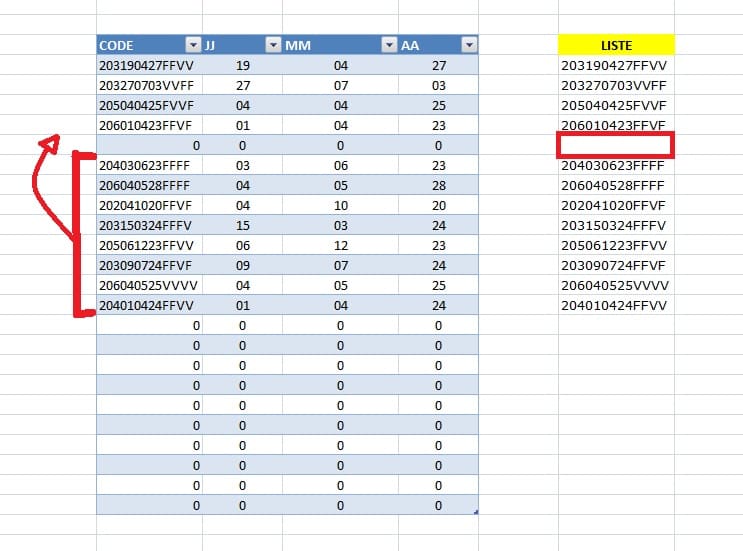Click the red-outlined empty cell under LISTE

pyautogui.click(x=616, y=145)
